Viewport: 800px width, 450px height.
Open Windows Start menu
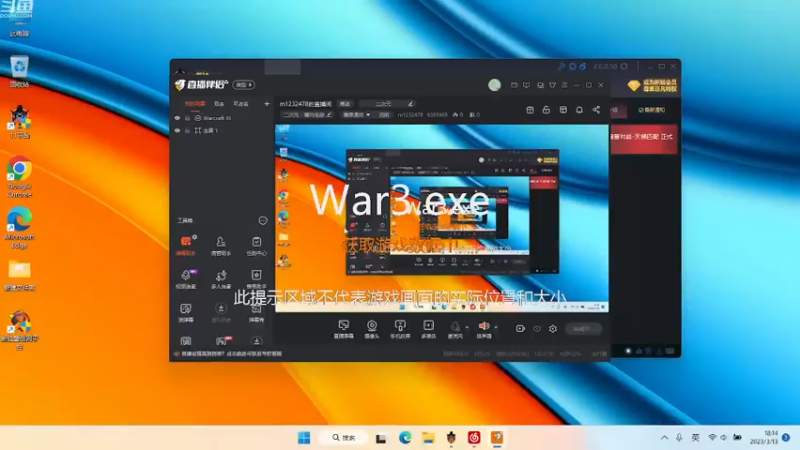(304, 438)
